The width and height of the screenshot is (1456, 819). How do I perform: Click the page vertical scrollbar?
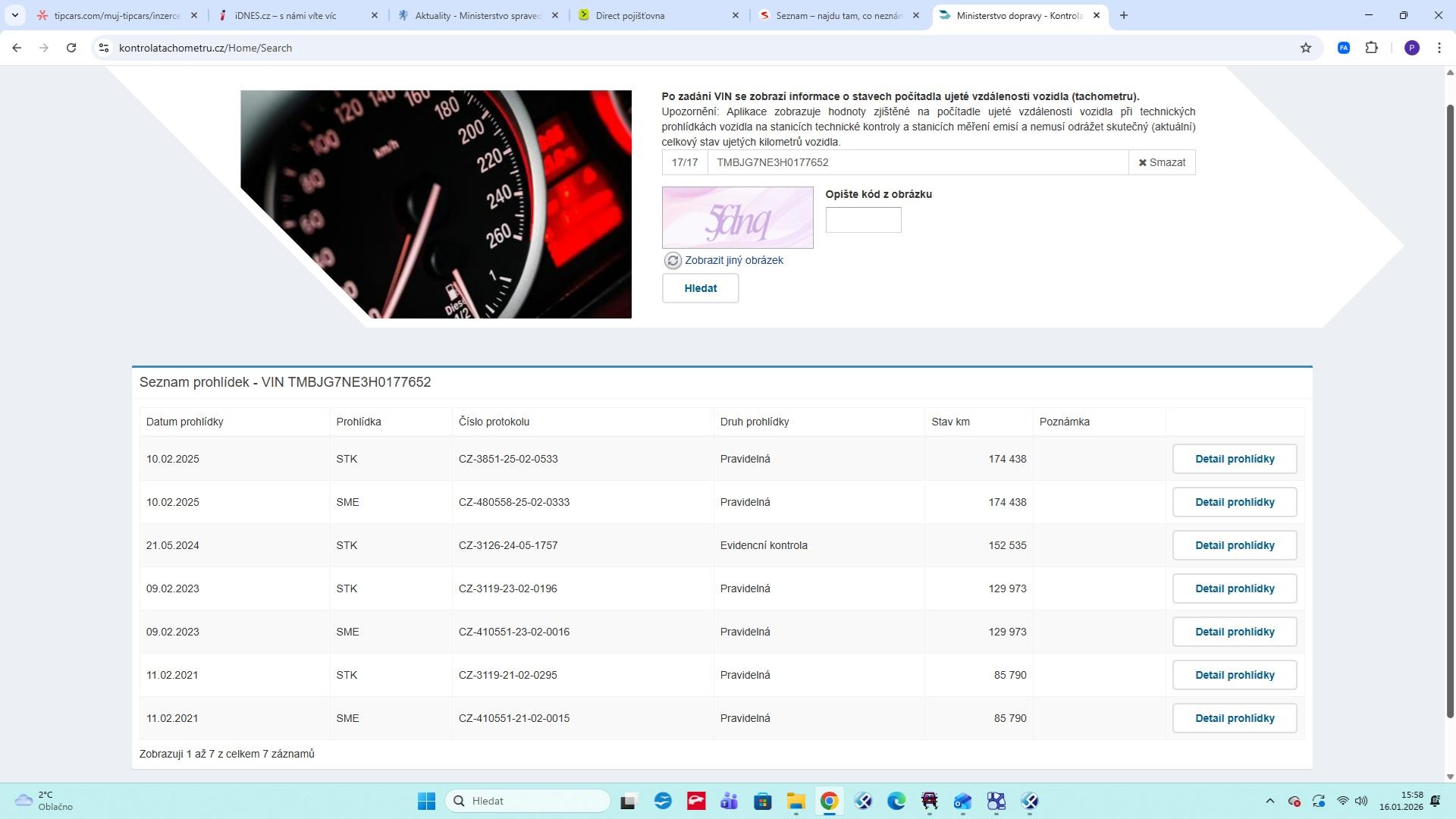pos(1450,409)
